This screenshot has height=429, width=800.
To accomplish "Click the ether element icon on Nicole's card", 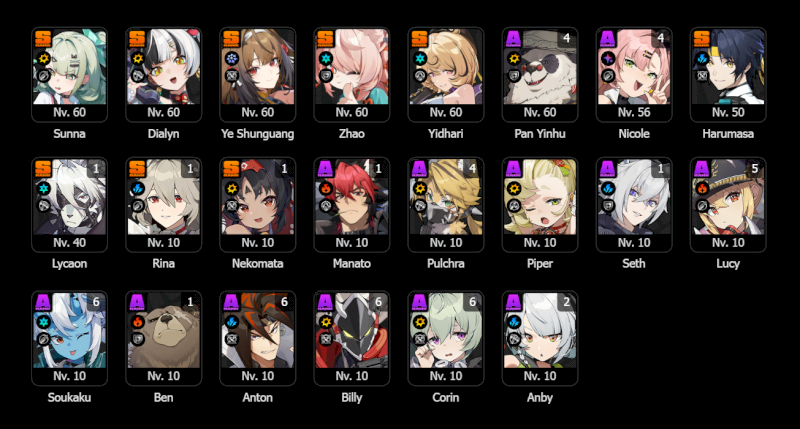I will coord(608,59).
